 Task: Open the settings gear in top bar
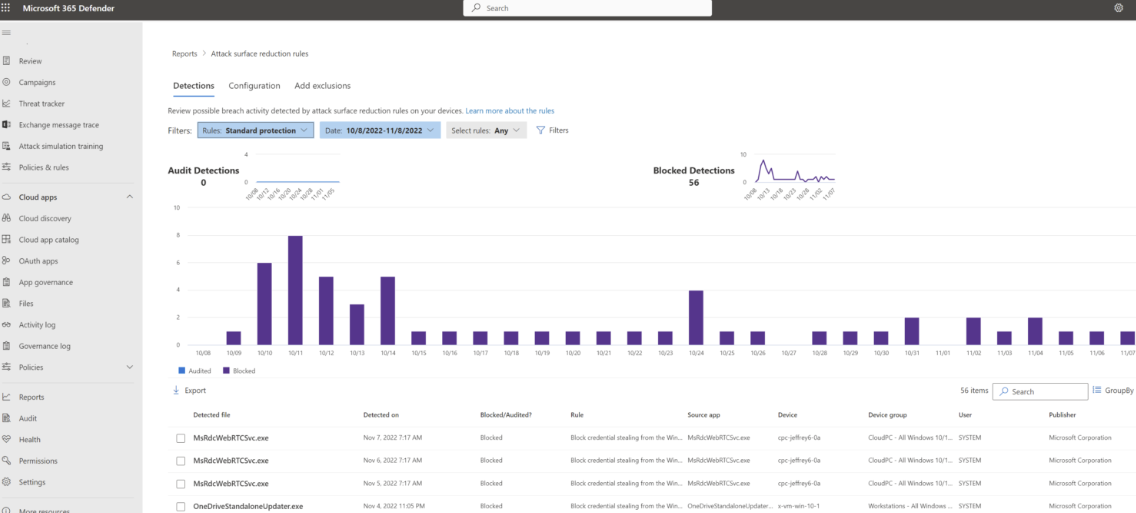tap(1119, 7)
